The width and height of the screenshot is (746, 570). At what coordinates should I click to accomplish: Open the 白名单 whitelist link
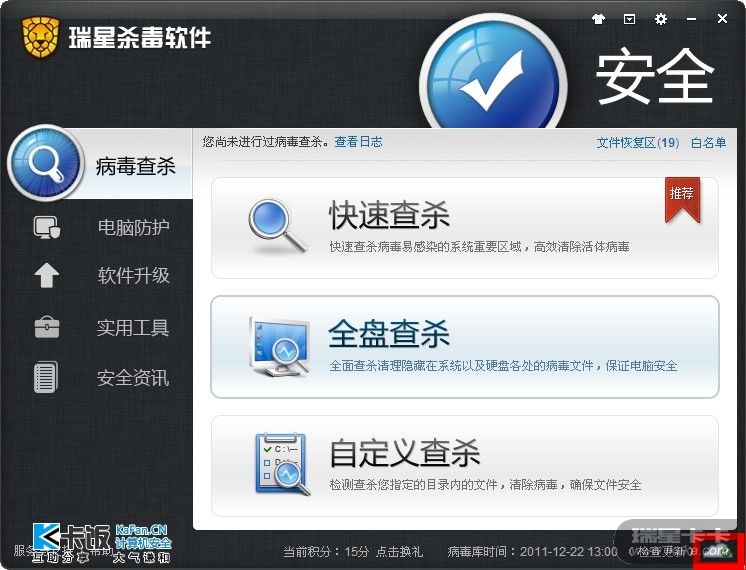pyautogui.click(x=708, y=143)
